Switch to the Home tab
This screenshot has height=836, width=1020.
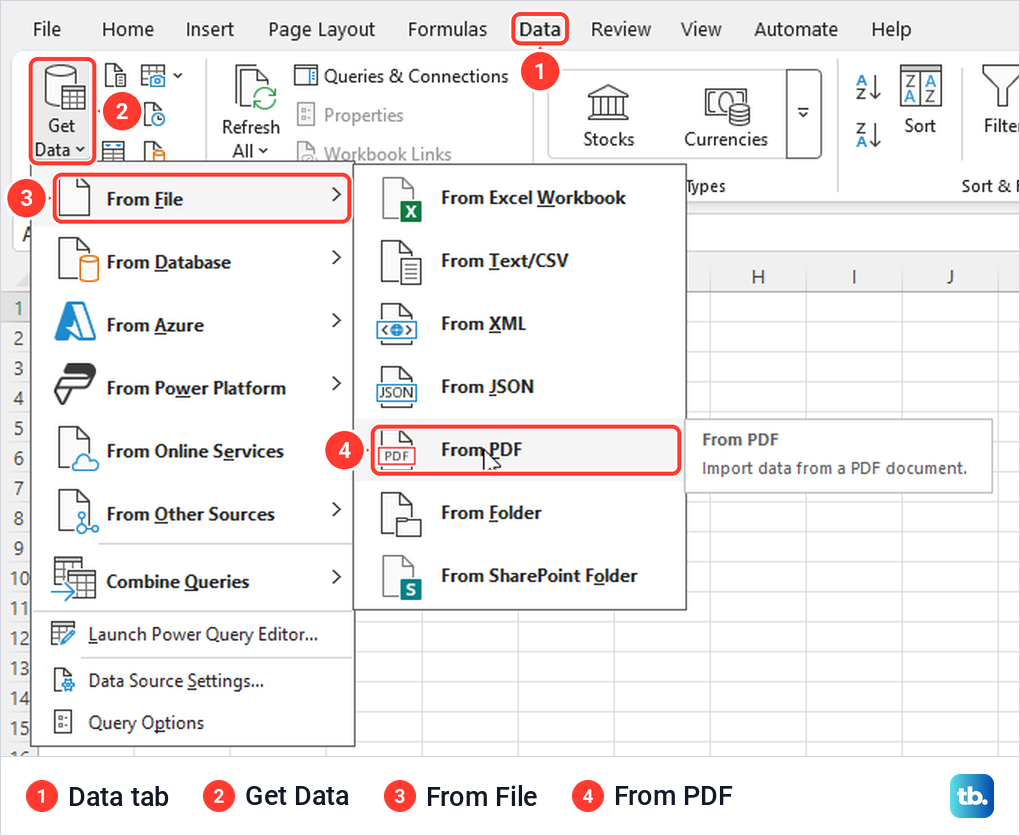coord(128,29)
